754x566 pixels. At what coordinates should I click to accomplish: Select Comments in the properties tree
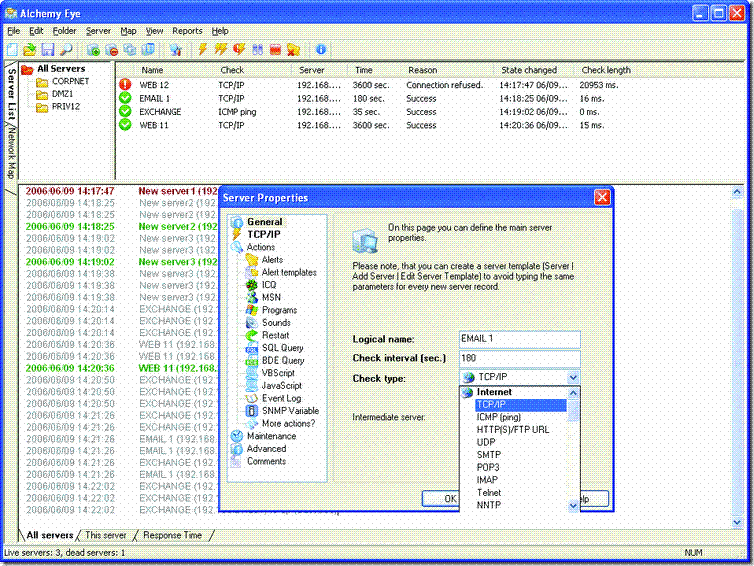(266, 461)
